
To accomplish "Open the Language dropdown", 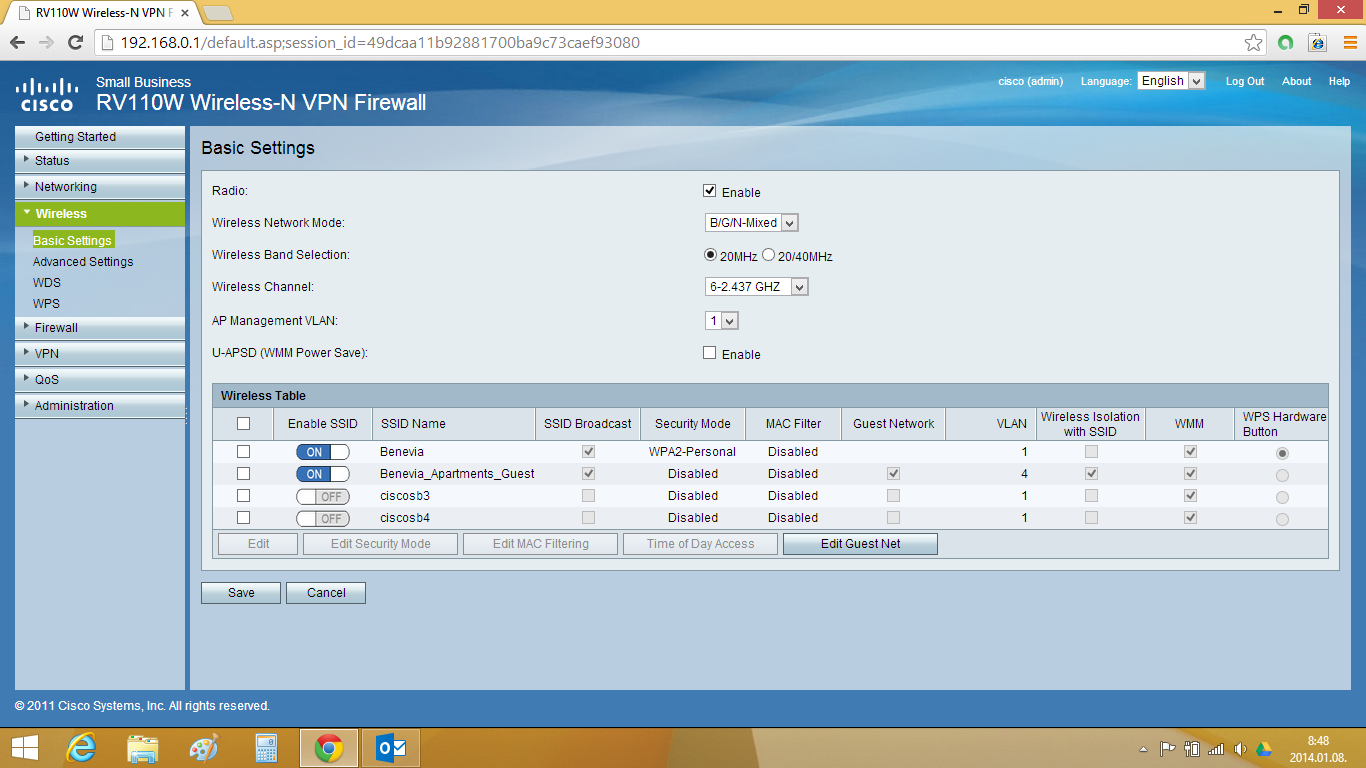I will coord(1171,81).
